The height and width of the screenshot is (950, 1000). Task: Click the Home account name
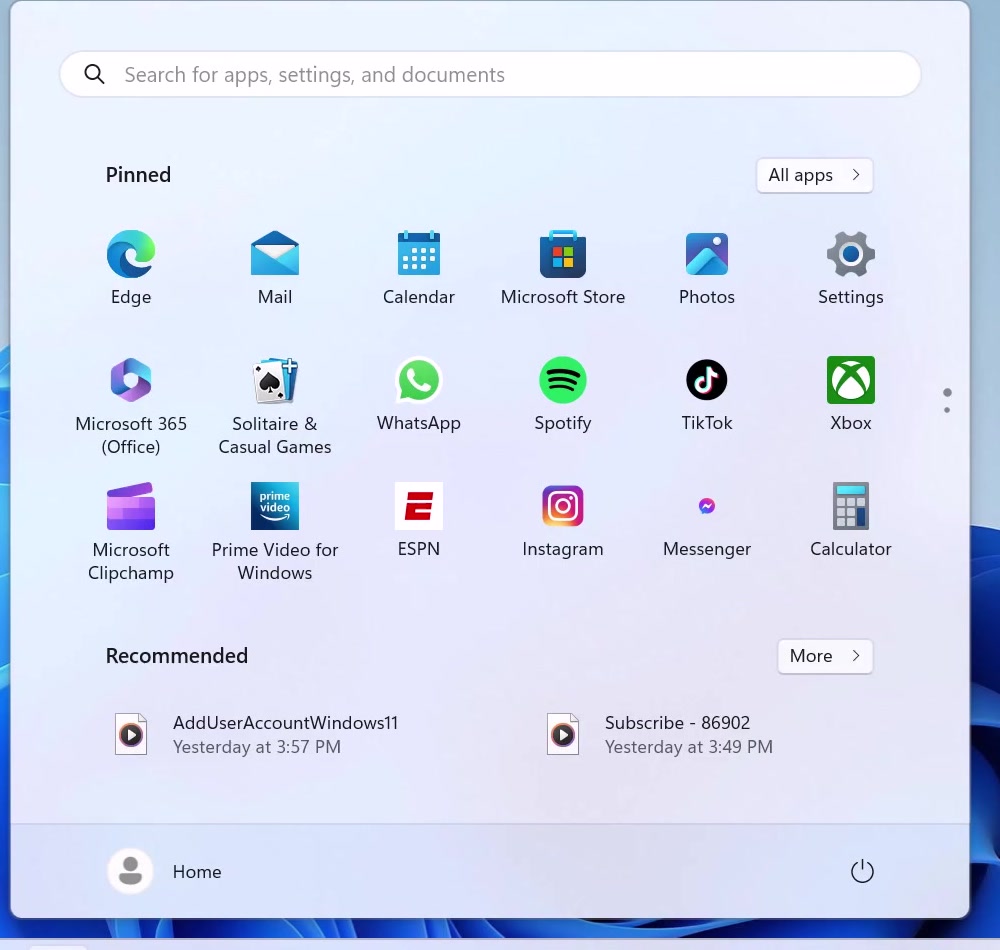point(197,872)
